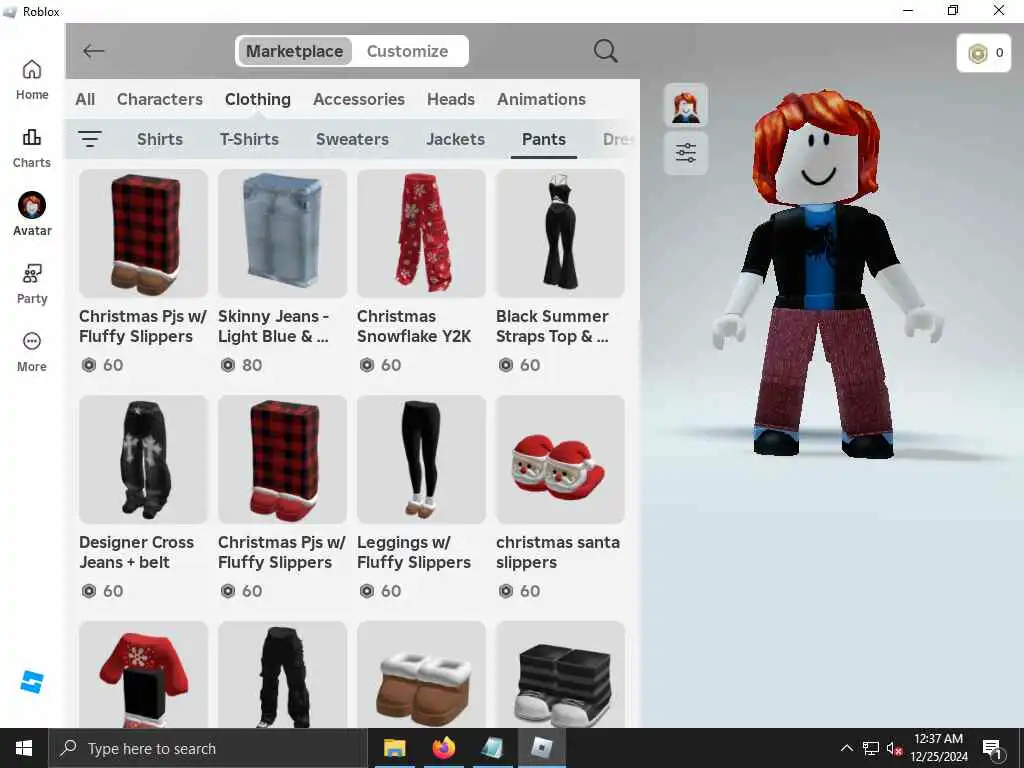
Task: Click the 'Christmas Snowflake Y2K' title
Action: point(414,326)
